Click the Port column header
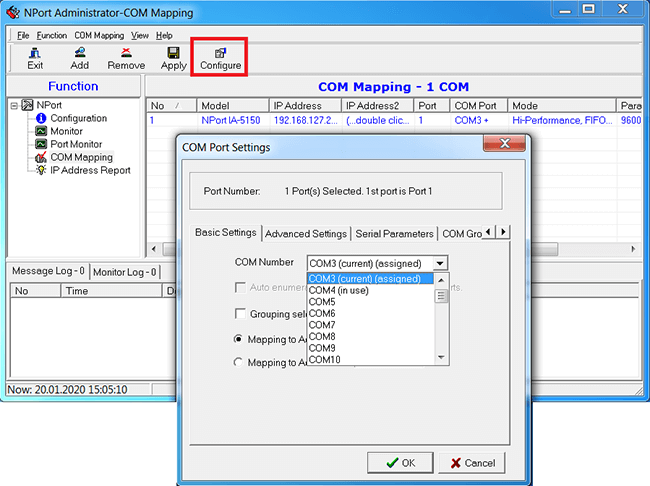 (432, 106)
